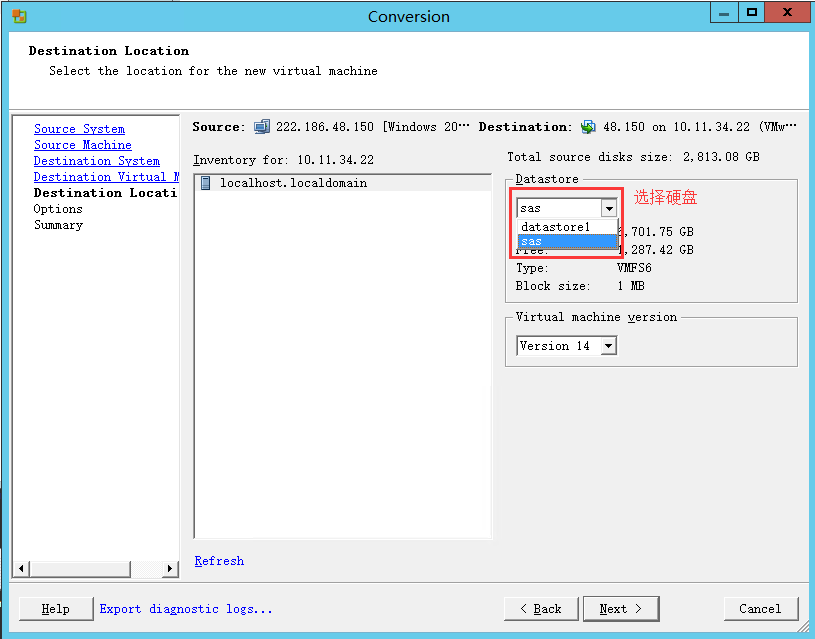
Task: Click the steps panel horizontal scrollbar thumb
Action: point(80,569)
